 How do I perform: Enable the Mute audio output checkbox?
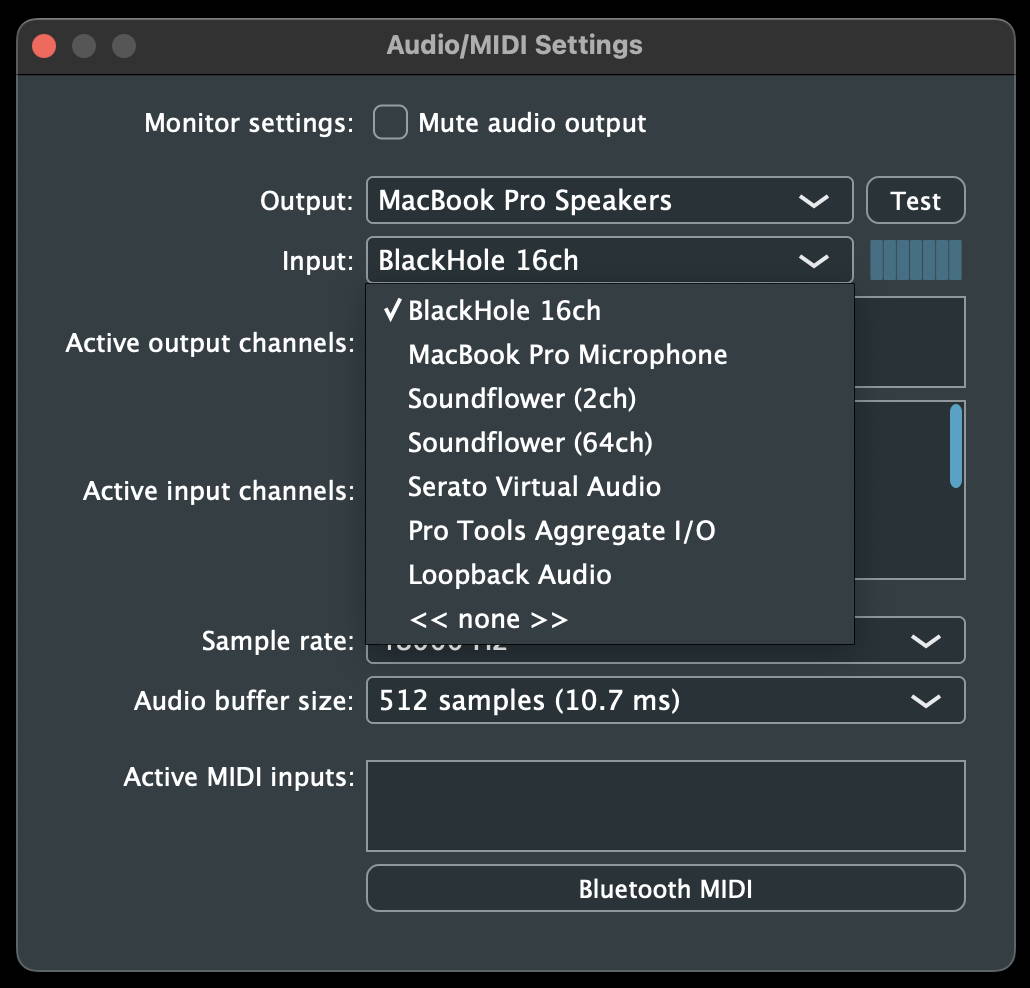[x=390, y=123]
